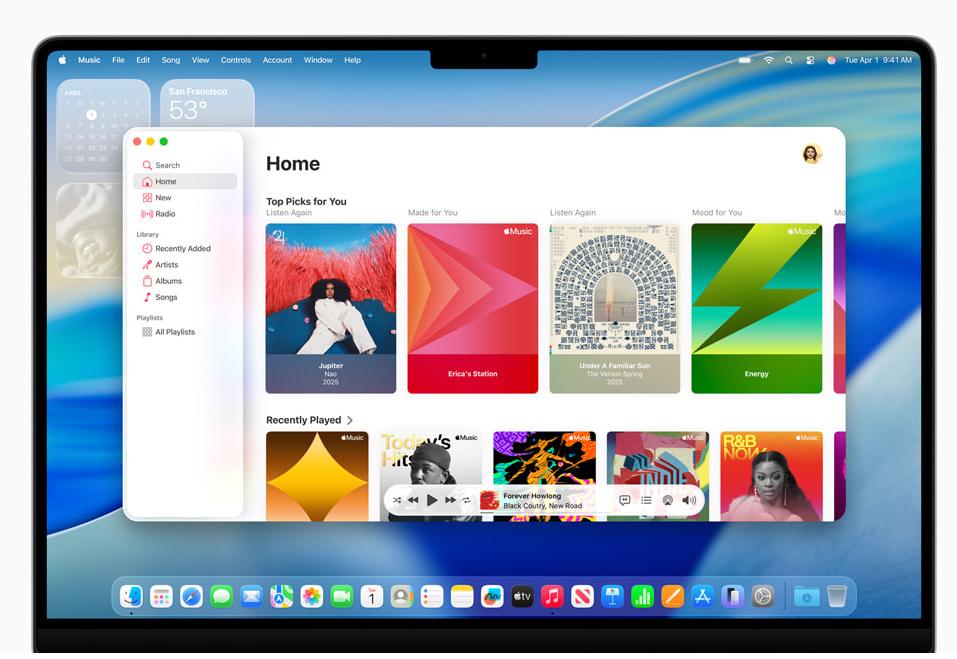Image resolution: width=957 pixels, height=659 pixels.
Task: Open the April calendar widget
Action: pos(104,126)
